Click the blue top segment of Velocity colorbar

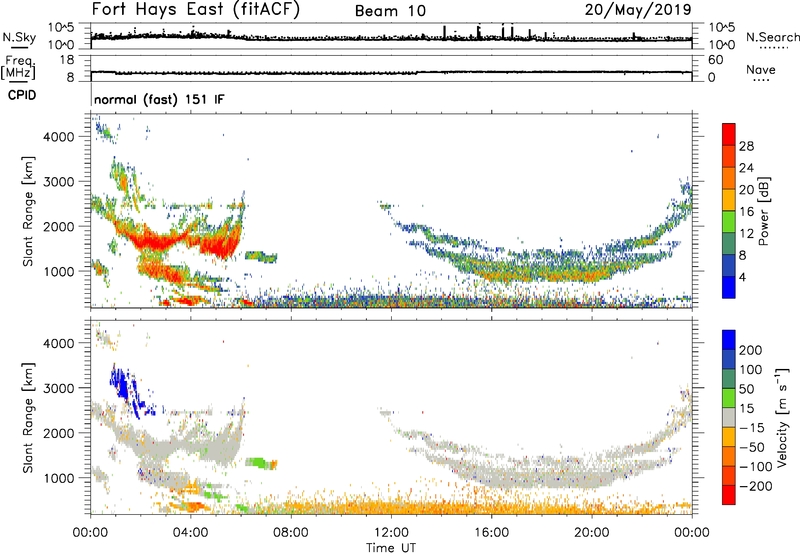(x=729, y=340)
